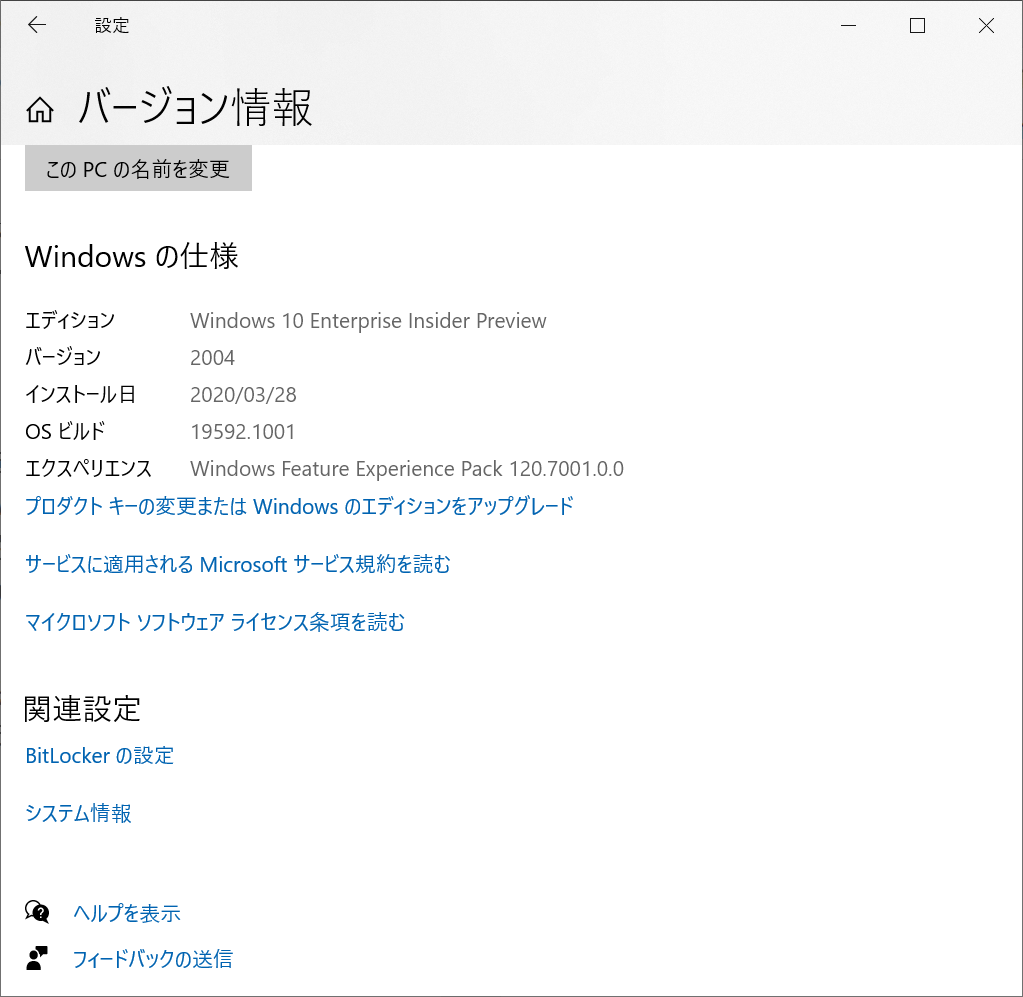
Task: Minimize the Settings window
Action: click(848, 25)
